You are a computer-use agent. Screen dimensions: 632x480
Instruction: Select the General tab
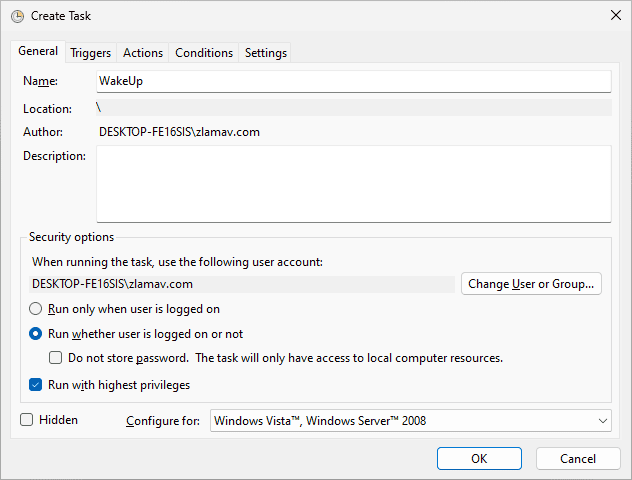coord(38,52)
